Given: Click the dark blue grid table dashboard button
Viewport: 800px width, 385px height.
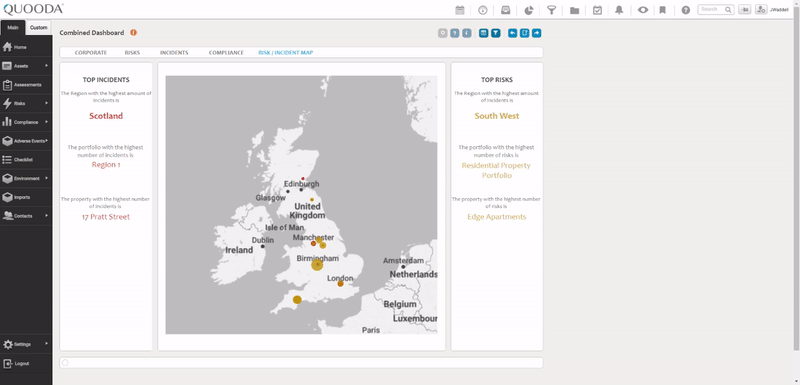Looking at the screenshot, I should point(484,33).
